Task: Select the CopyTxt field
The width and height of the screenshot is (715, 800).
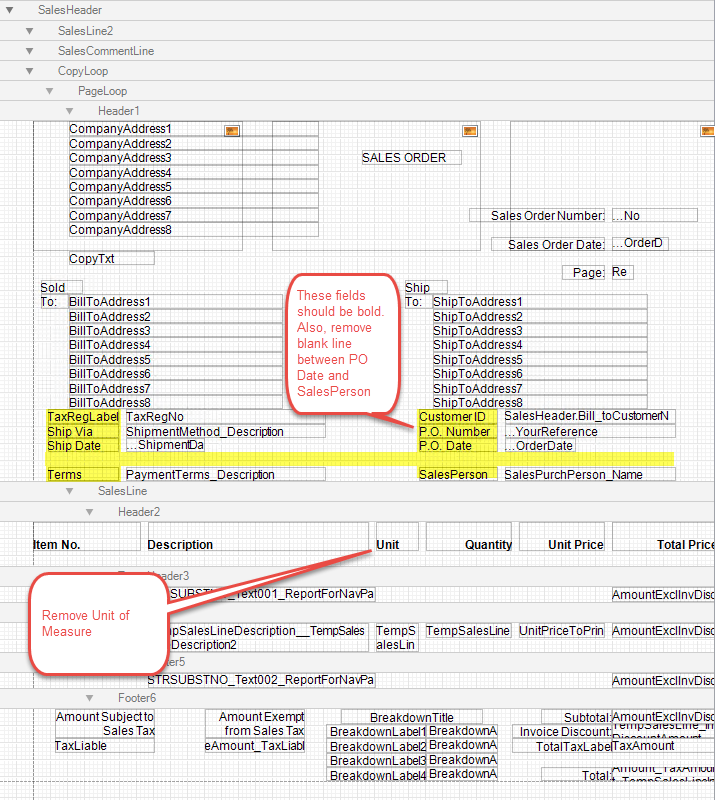Action: click(x=111, y=258)
